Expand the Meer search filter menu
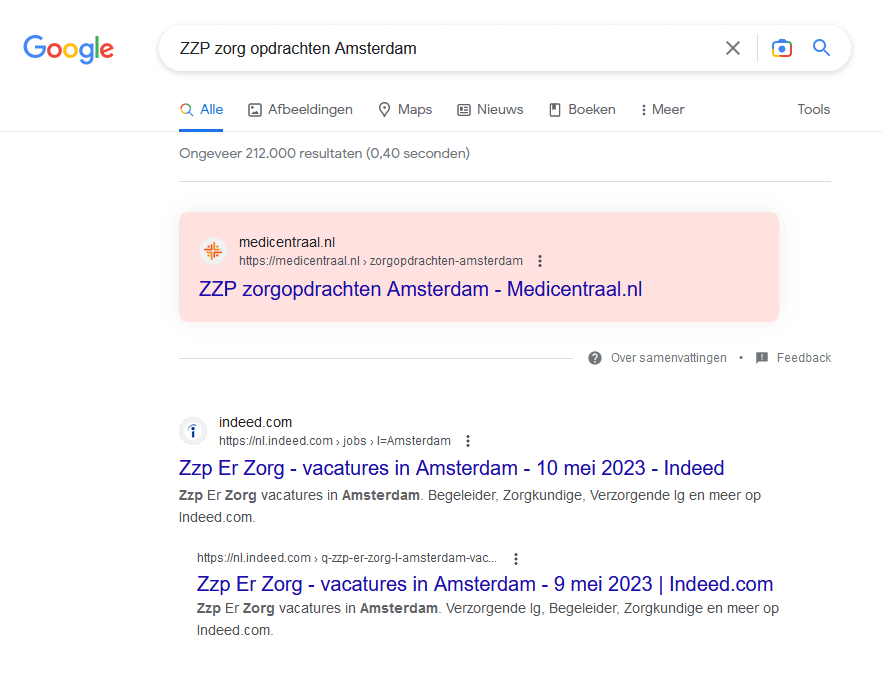882x688 pixels. pos(662,110)
